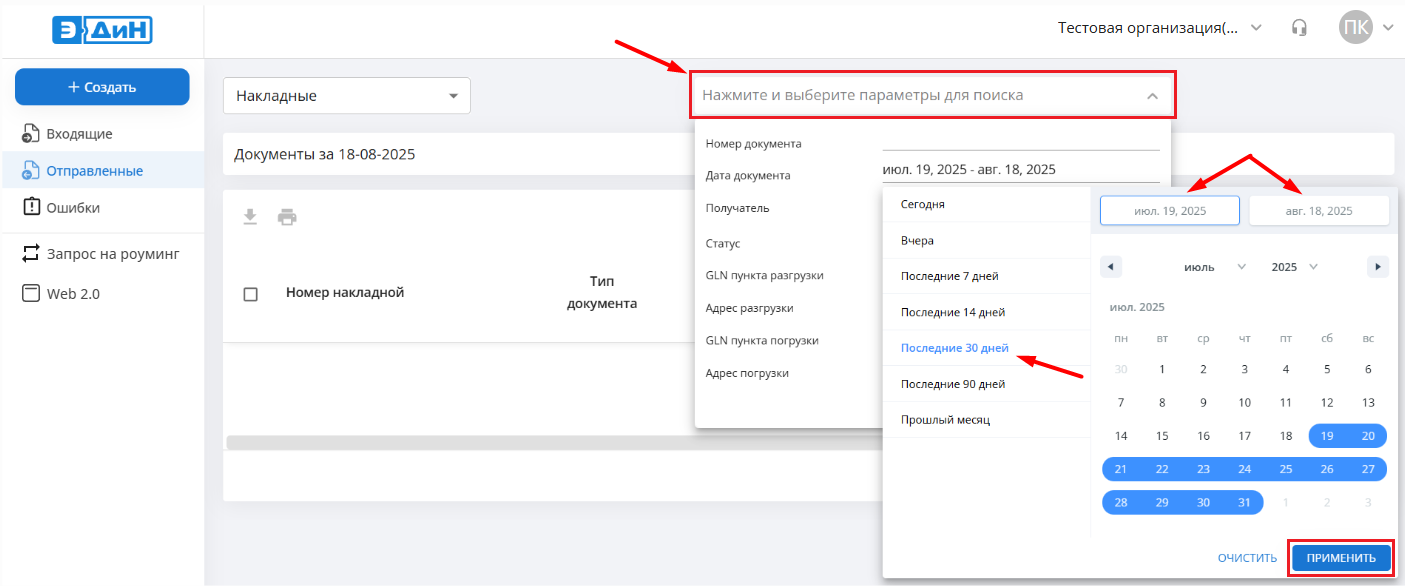Click the printer icon
Viewport: 1405px width, 586px height.
[287, 217]
